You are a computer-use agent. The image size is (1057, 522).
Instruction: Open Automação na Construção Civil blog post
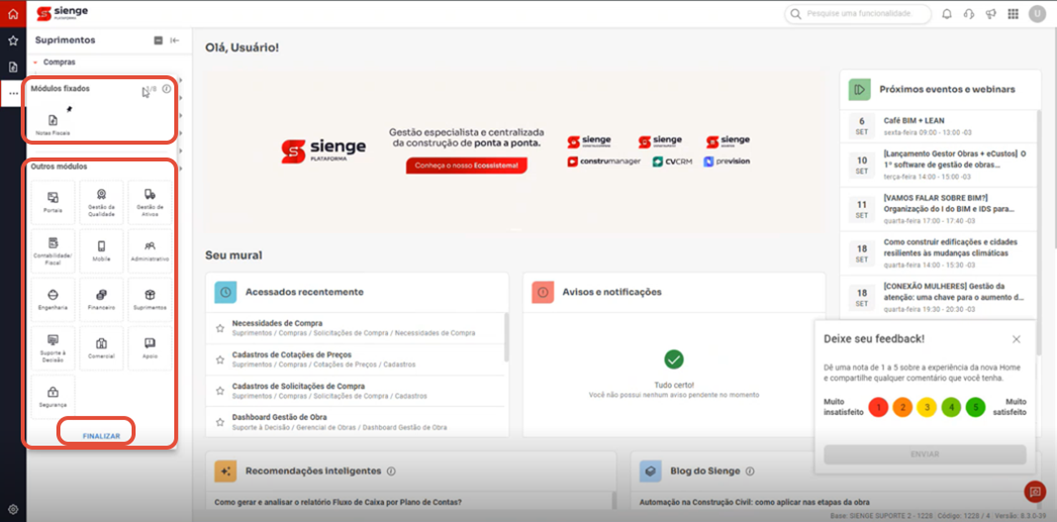click(754, 502)
